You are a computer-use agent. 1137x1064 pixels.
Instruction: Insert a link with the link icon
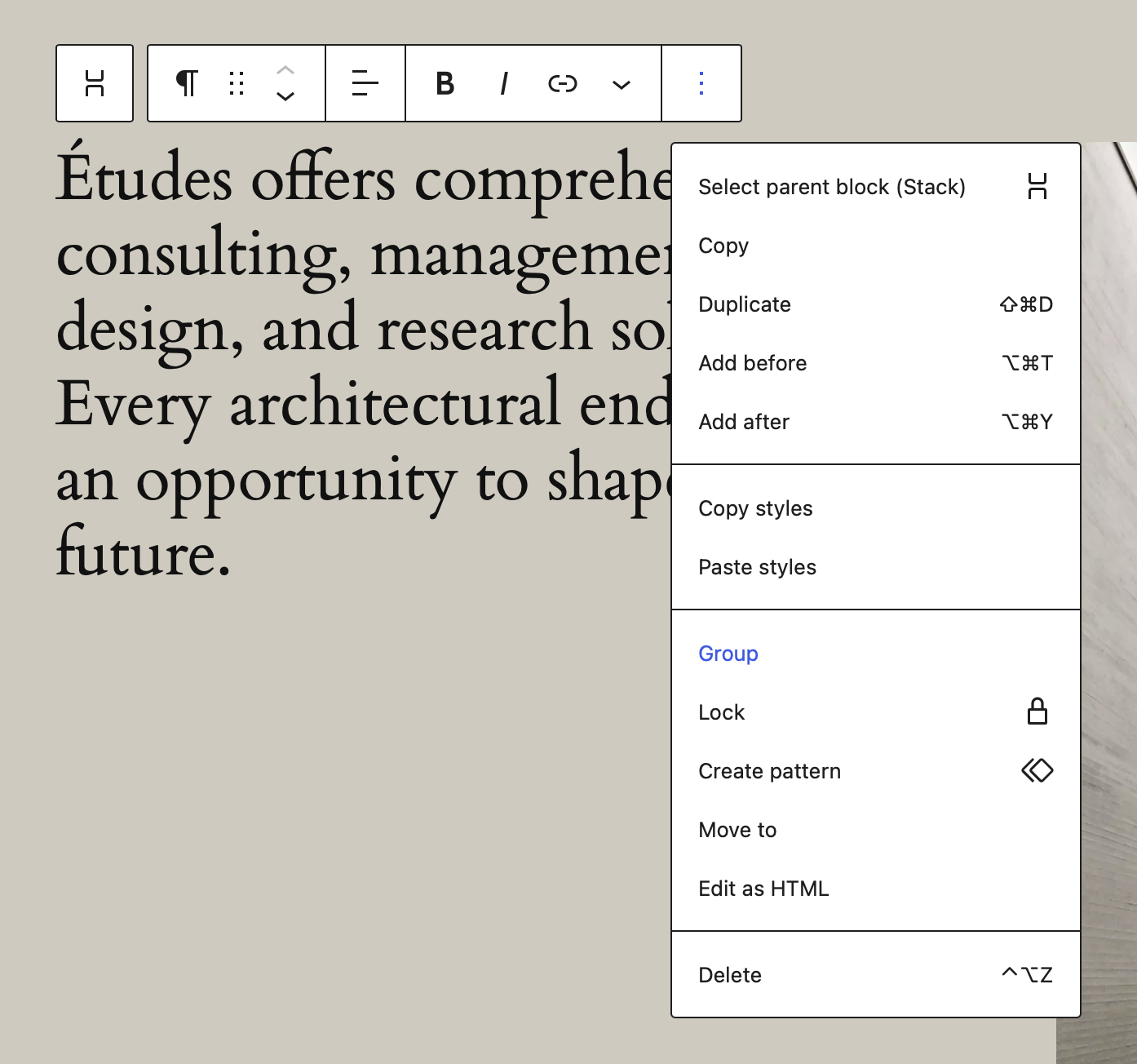click(564, 82)
